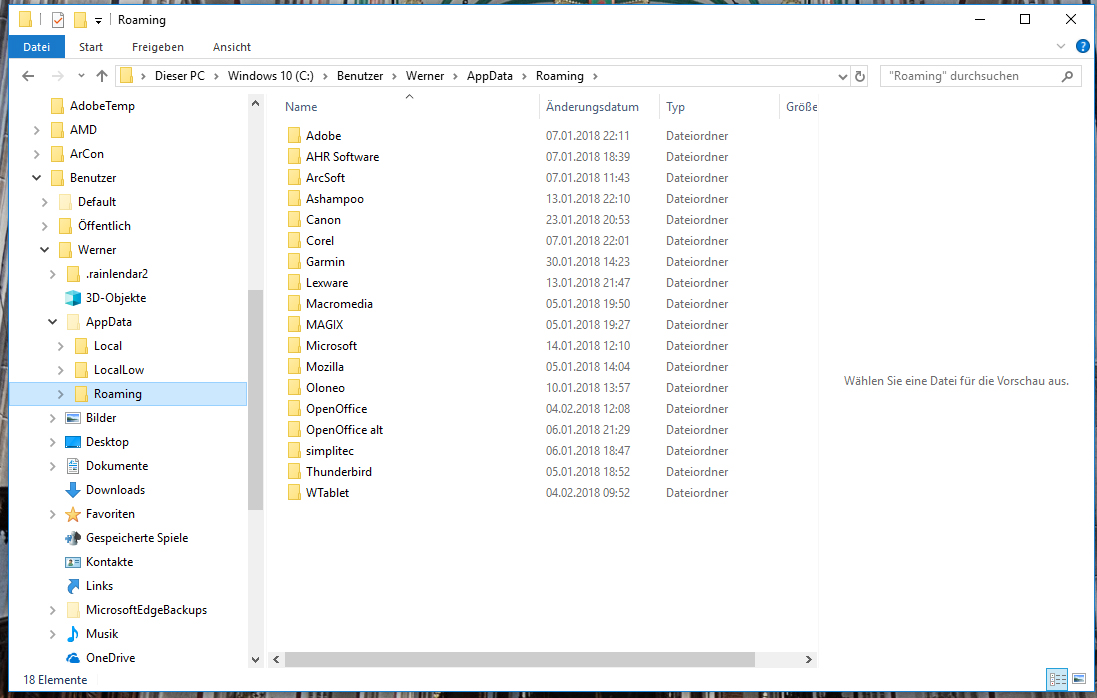1097x698 pixels.
Task: Open the address bar history dropdown
Action: click(840, 76)
